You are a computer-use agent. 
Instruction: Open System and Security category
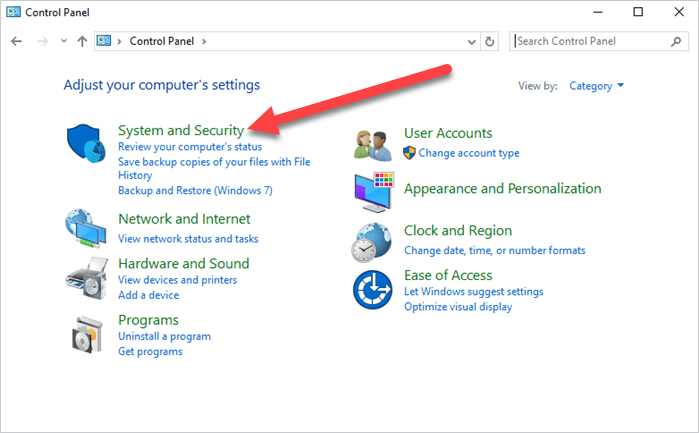tap(181, 130)
